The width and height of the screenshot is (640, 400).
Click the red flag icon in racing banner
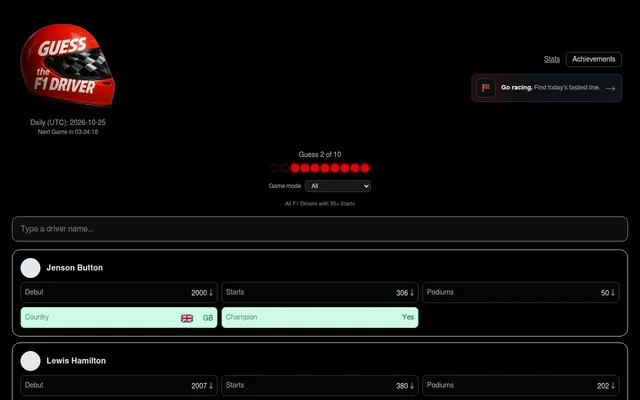coord(486,88)
